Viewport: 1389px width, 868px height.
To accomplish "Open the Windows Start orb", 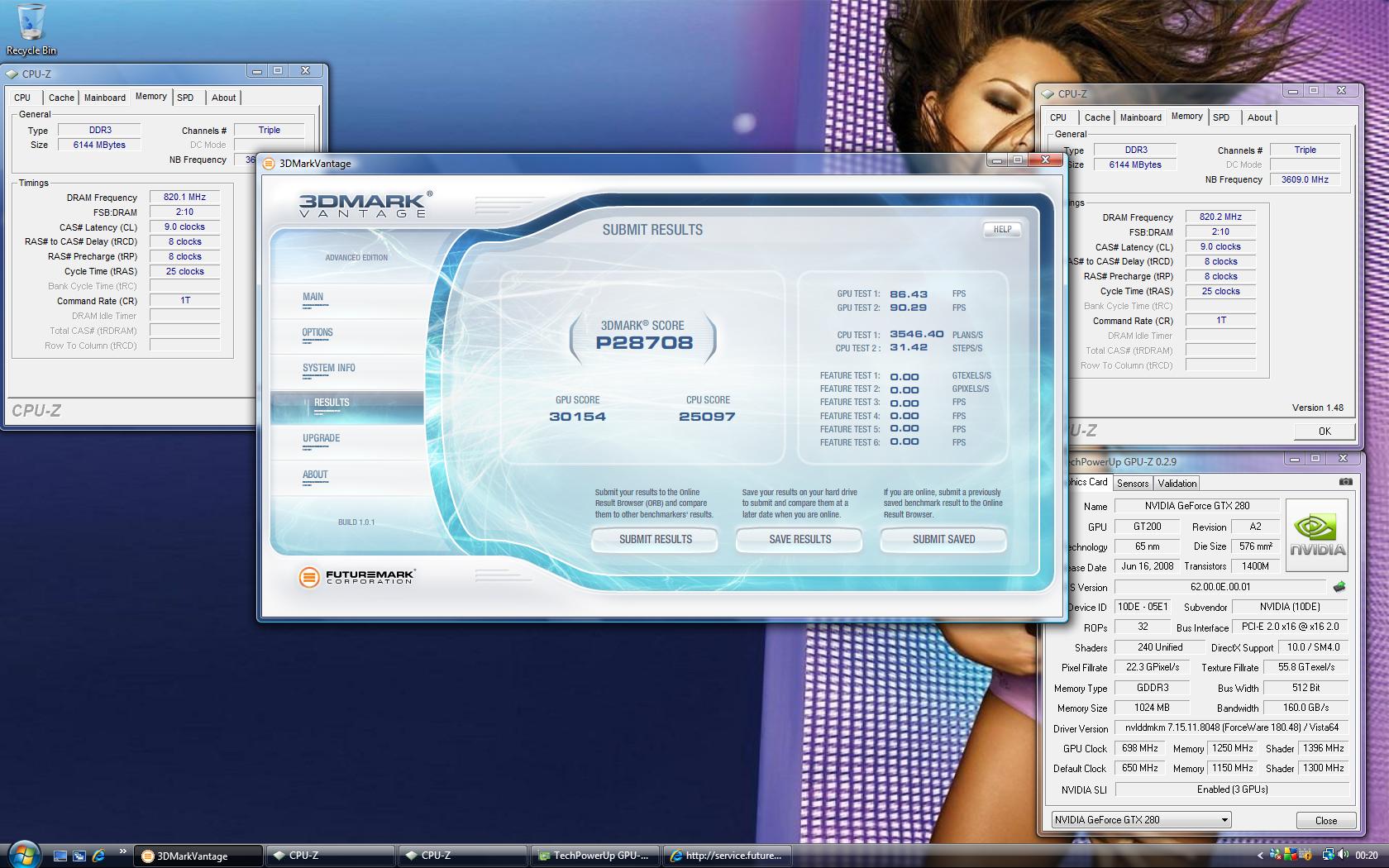I will coord(23,854).
